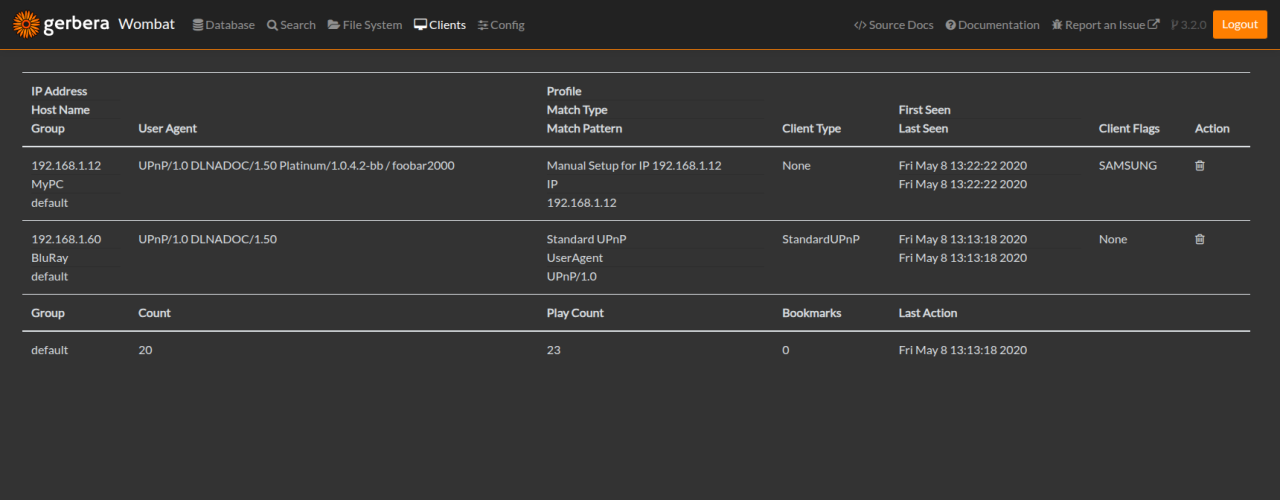
Task: Click the count value 20
Action: (x=145, y=351)
